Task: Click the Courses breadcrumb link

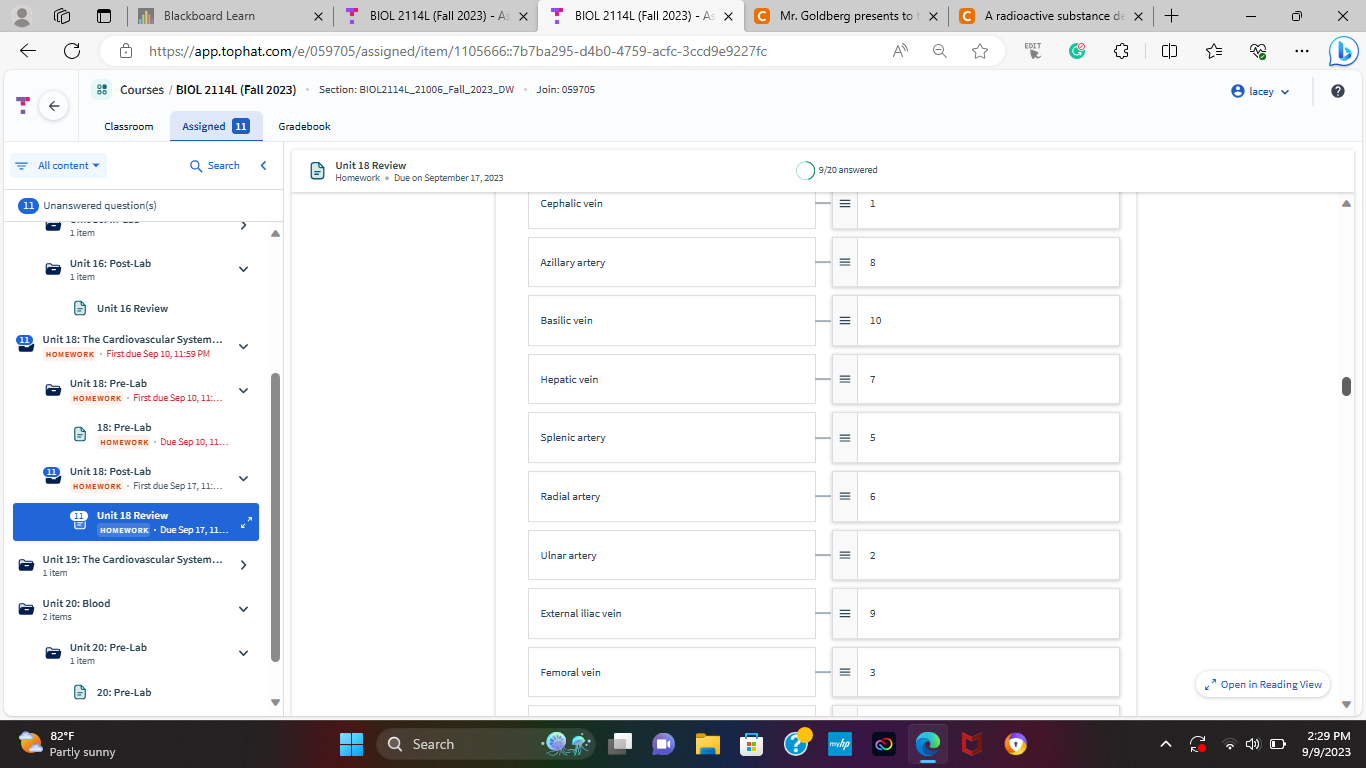Action: 142,90
